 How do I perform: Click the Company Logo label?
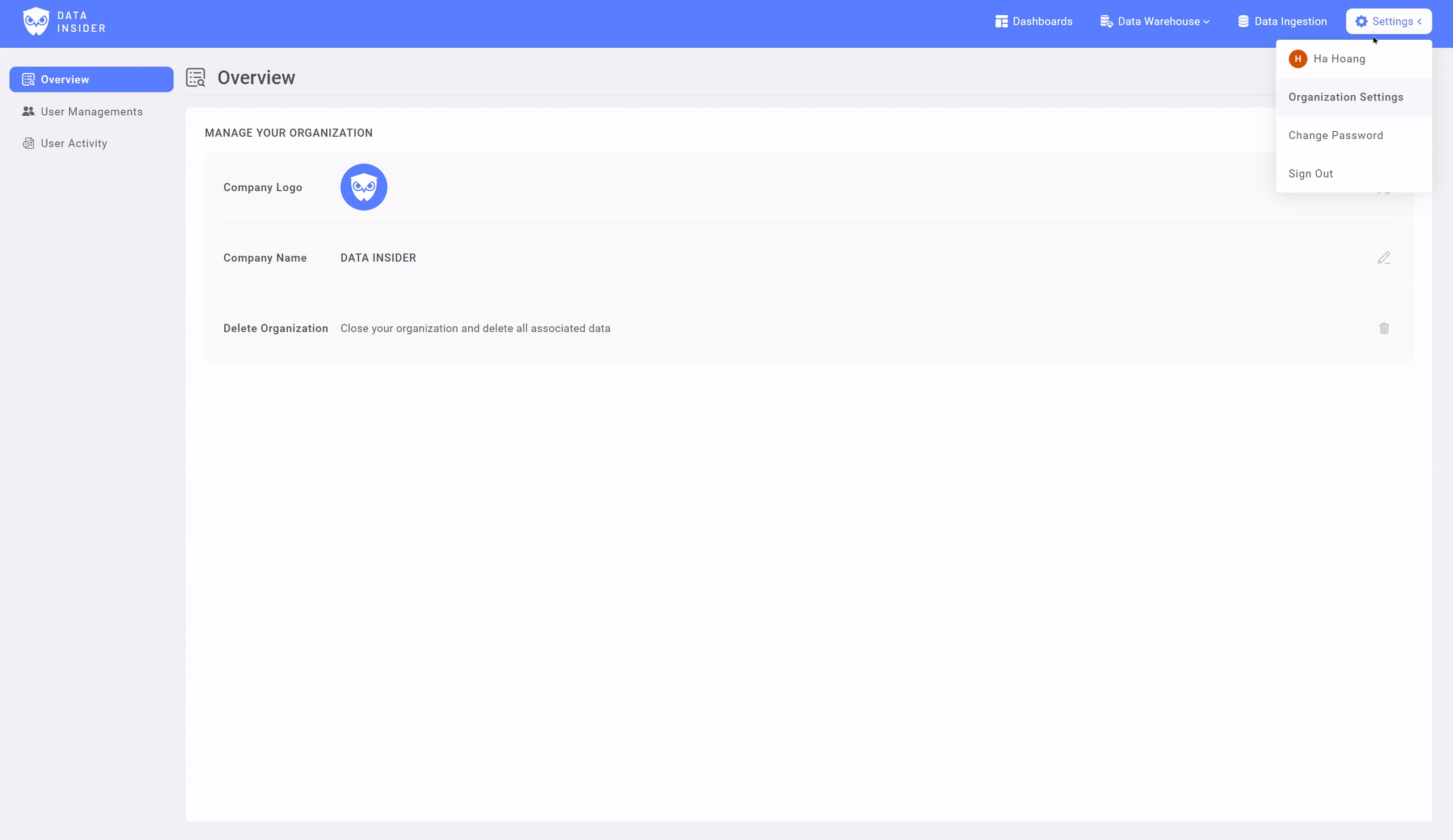click(x=262, y=187)
